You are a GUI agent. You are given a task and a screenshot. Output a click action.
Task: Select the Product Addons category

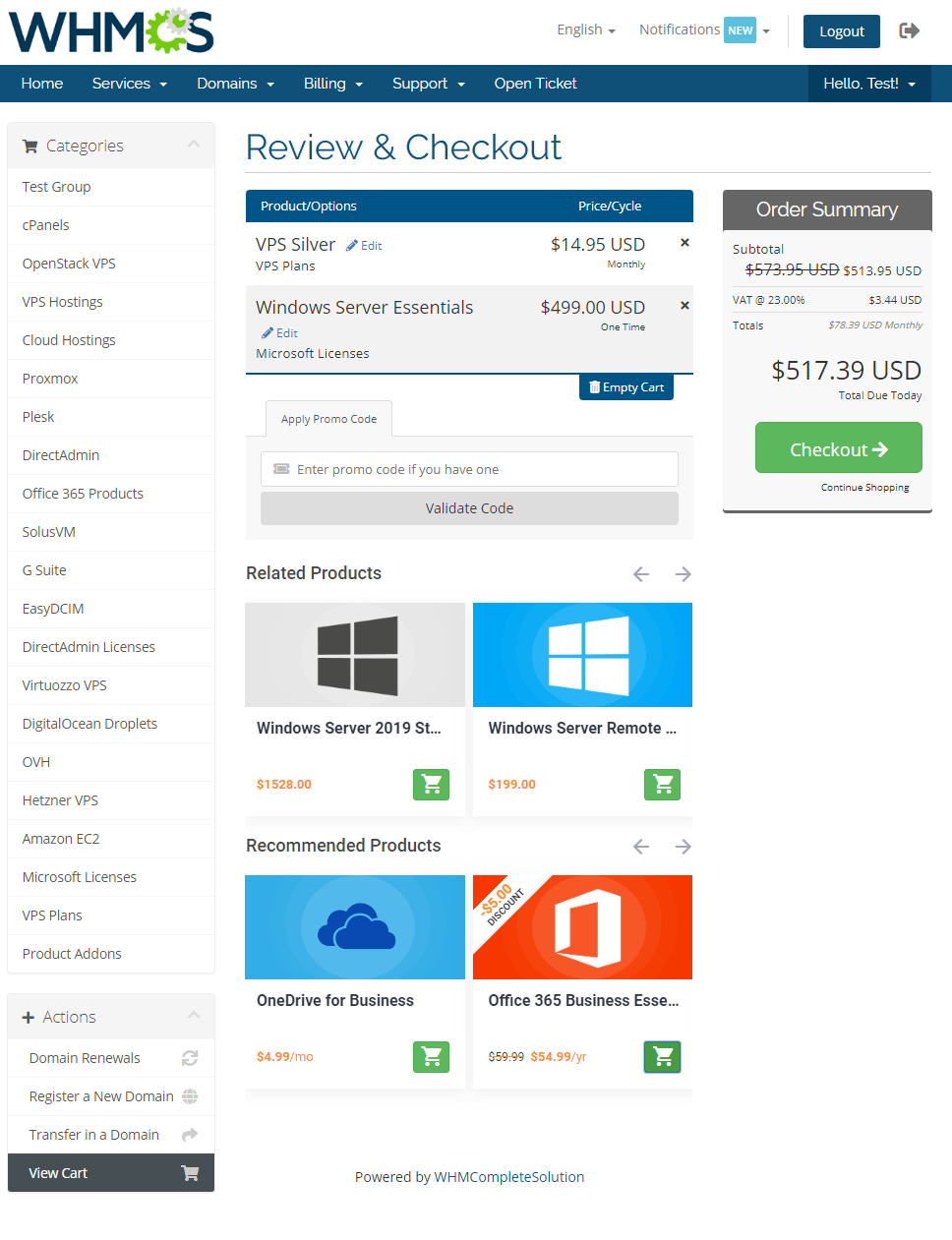(111, 954)
